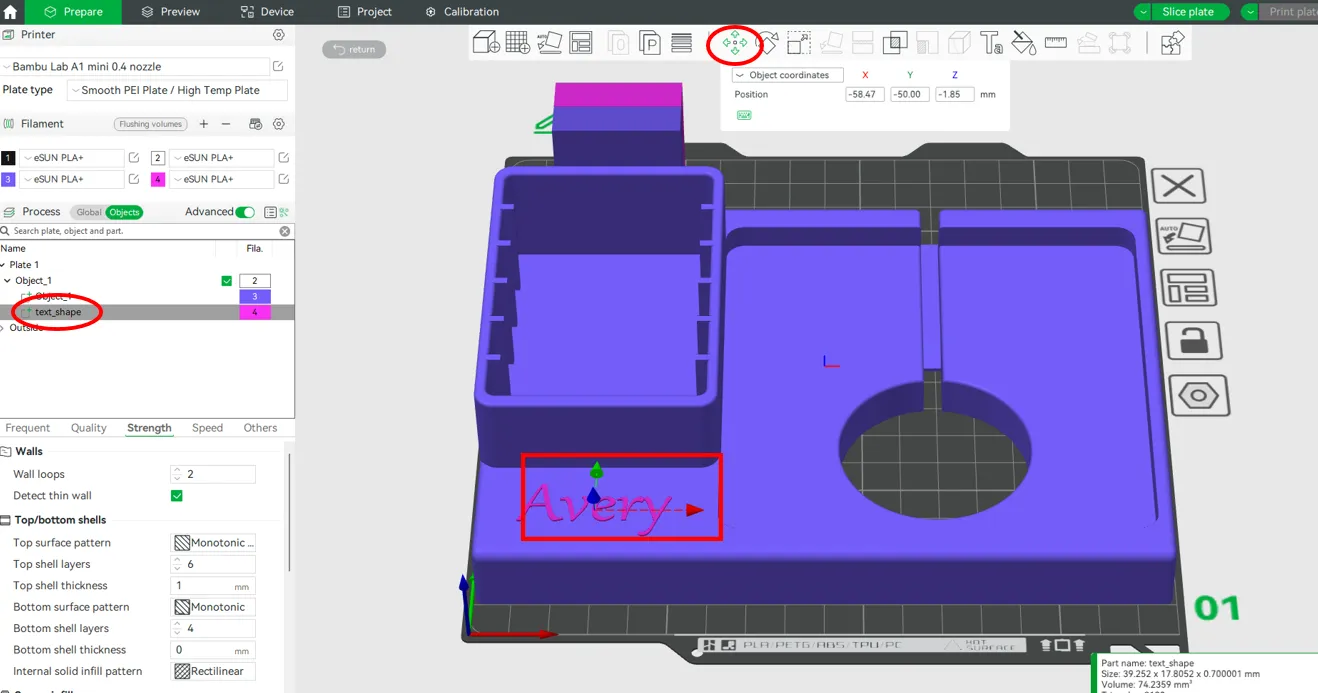Open the Plate type dropdown
The height and width of the screenshot is (693, 1318).
(x=177, y=90)
